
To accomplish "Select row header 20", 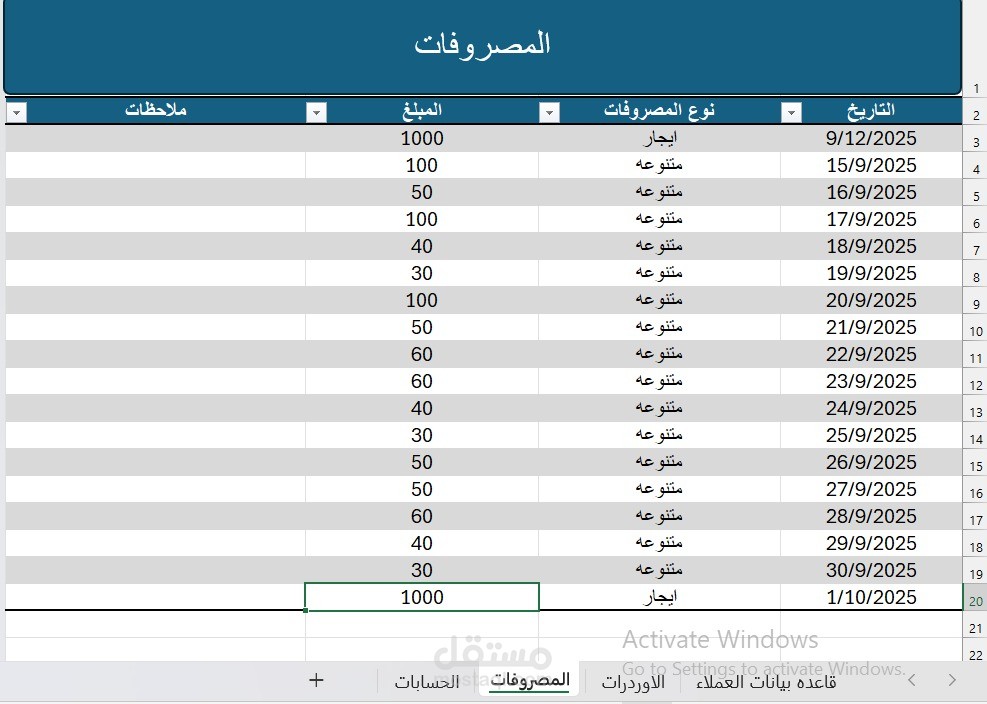I will click(975, 597).
